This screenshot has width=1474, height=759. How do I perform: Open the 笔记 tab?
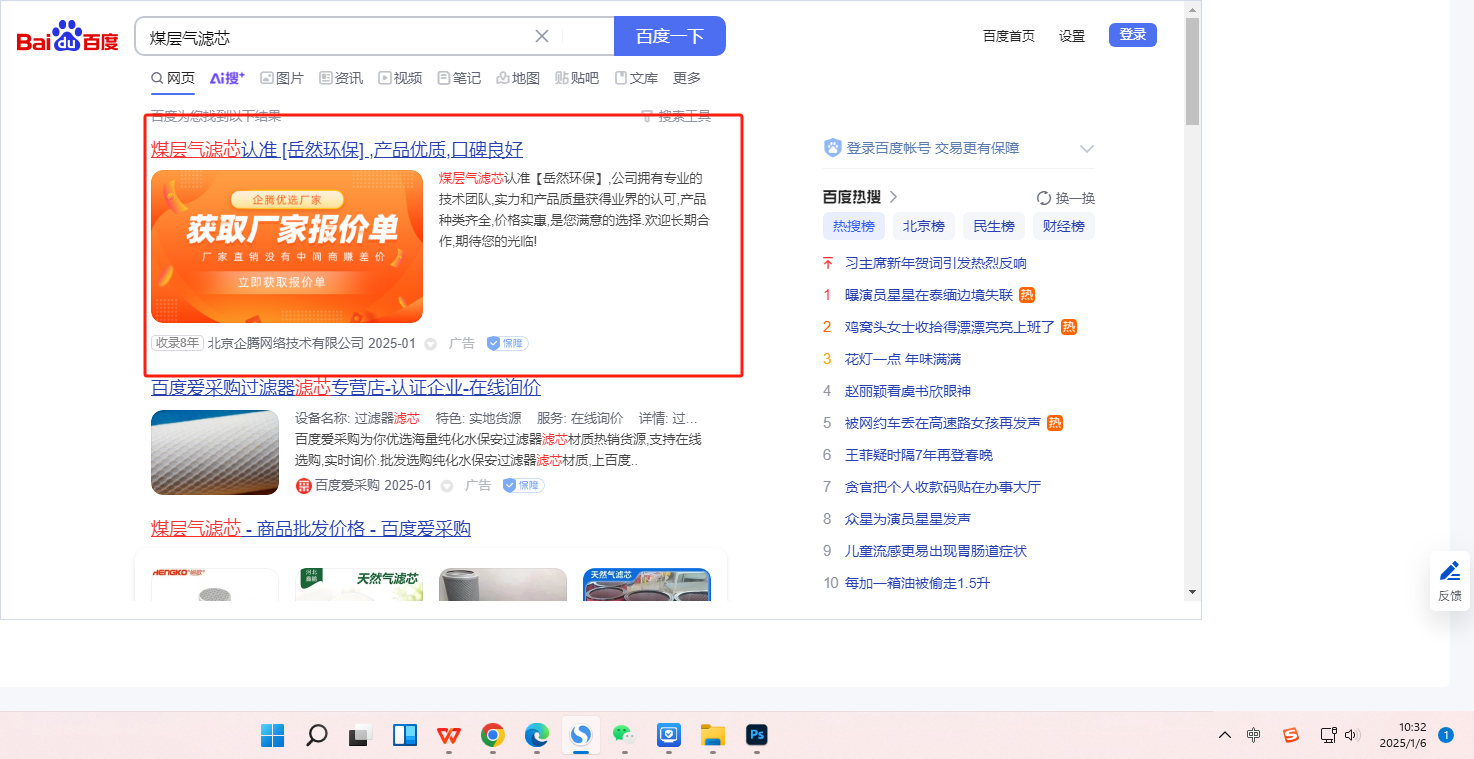459,78
